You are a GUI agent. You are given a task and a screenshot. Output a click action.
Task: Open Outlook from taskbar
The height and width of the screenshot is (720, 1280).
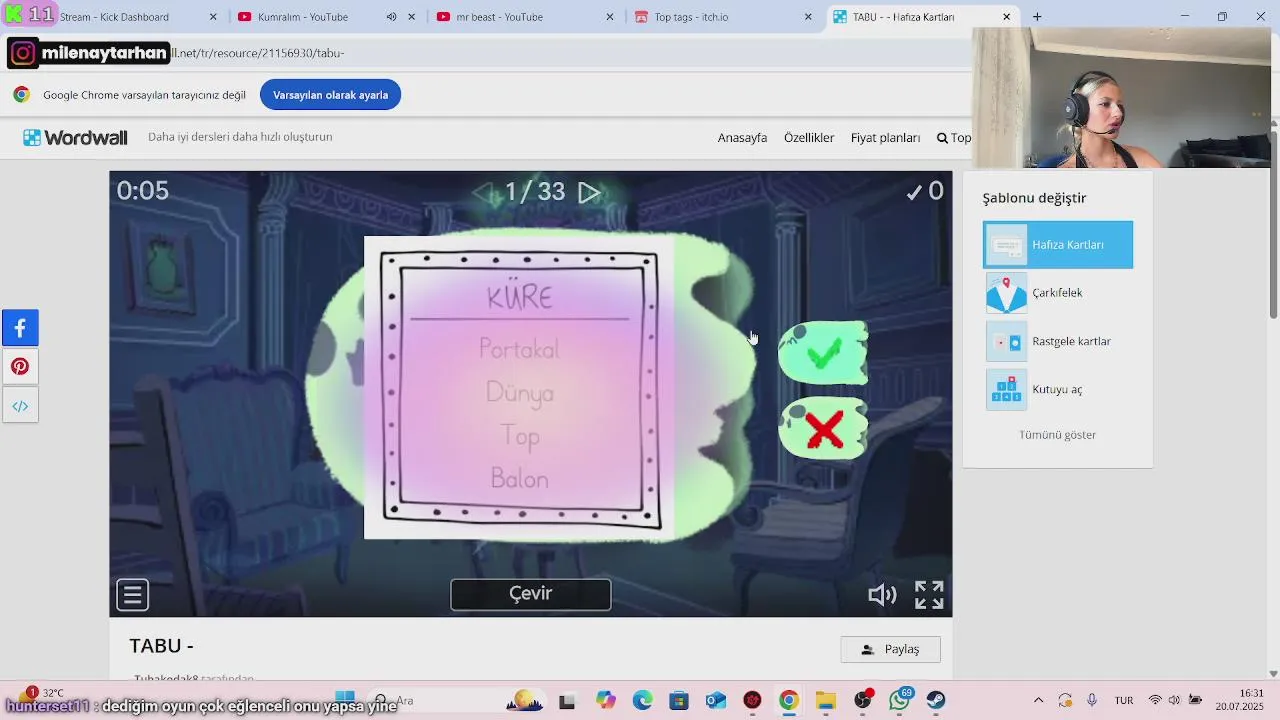[715, 700]
